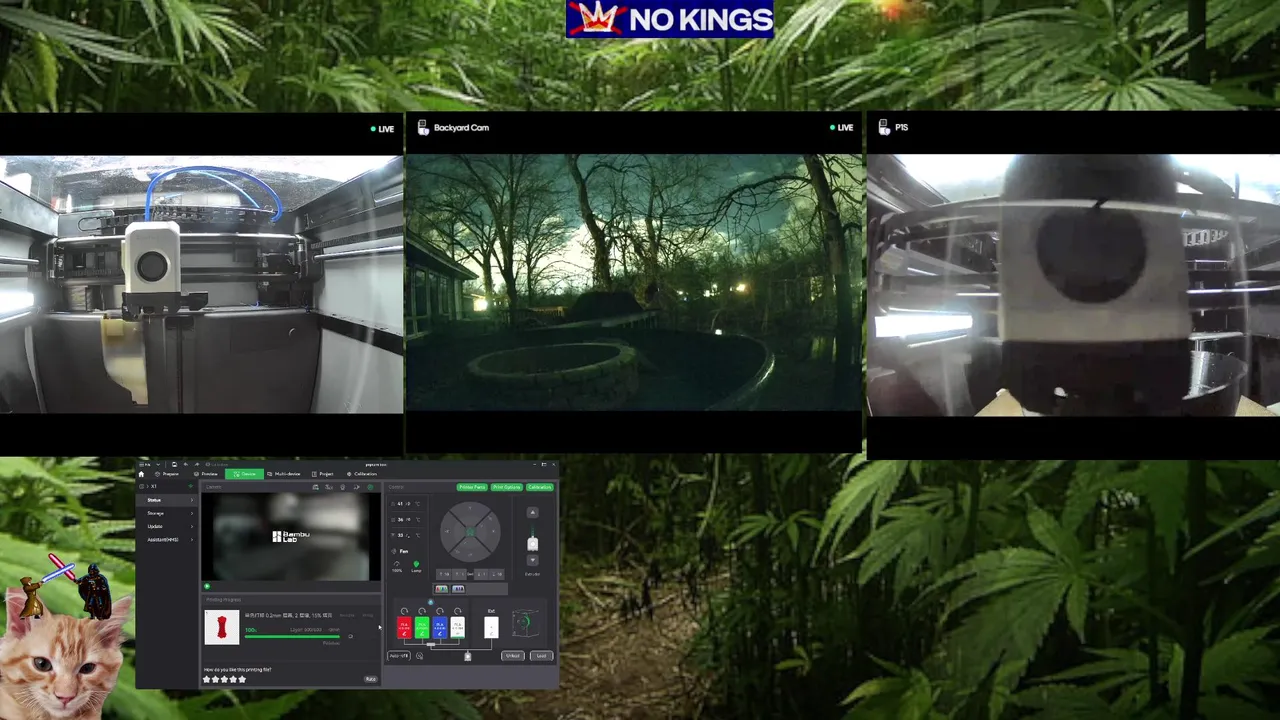Click the save icon in Bambu Studio toolbar
This screenshot has height=720, width=1280.
[174, 464]
